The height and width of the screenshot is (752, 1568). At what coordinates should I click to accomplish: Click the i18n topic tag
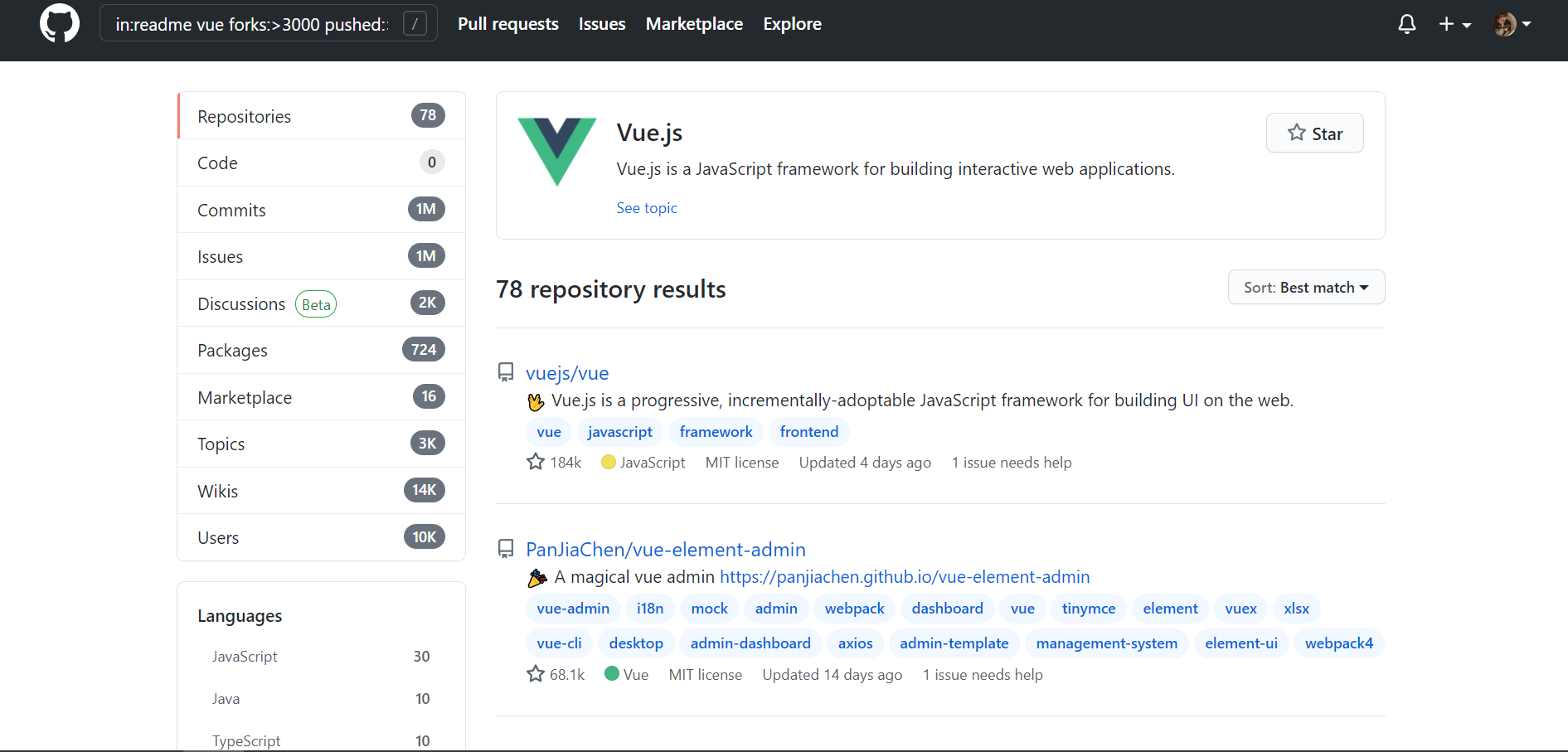click(x=650, y=609)
